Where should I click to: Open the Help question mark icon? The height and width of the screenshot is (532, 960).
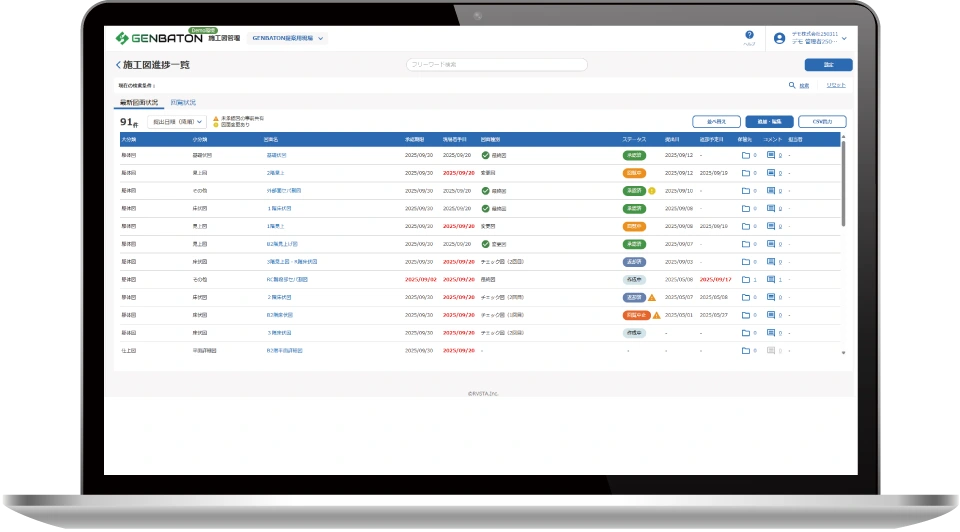click(749, 35)
